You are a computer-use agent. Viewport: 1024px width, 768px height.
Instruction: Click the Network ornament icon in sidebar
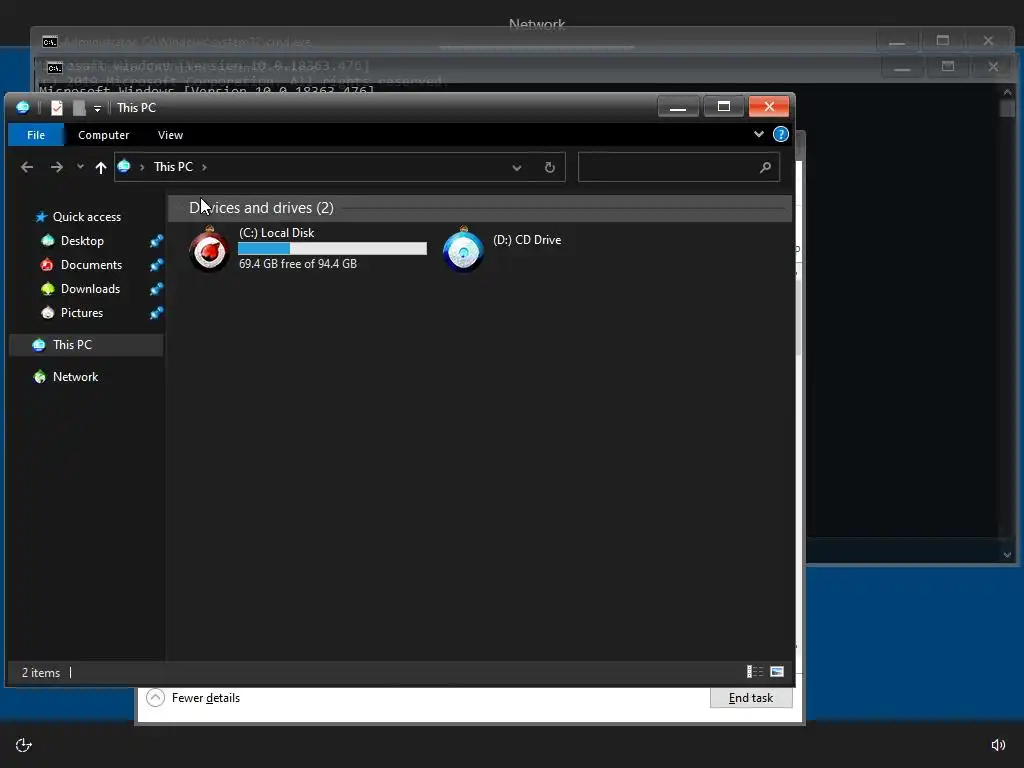pos(40,377)
